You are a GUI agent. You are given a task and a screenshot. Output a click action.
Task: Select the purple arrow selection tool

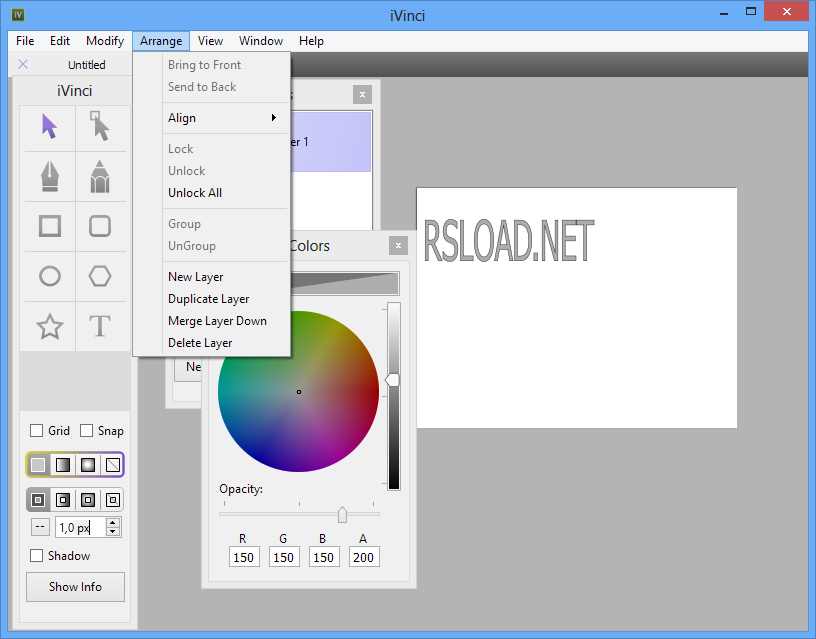click(49, 126)
